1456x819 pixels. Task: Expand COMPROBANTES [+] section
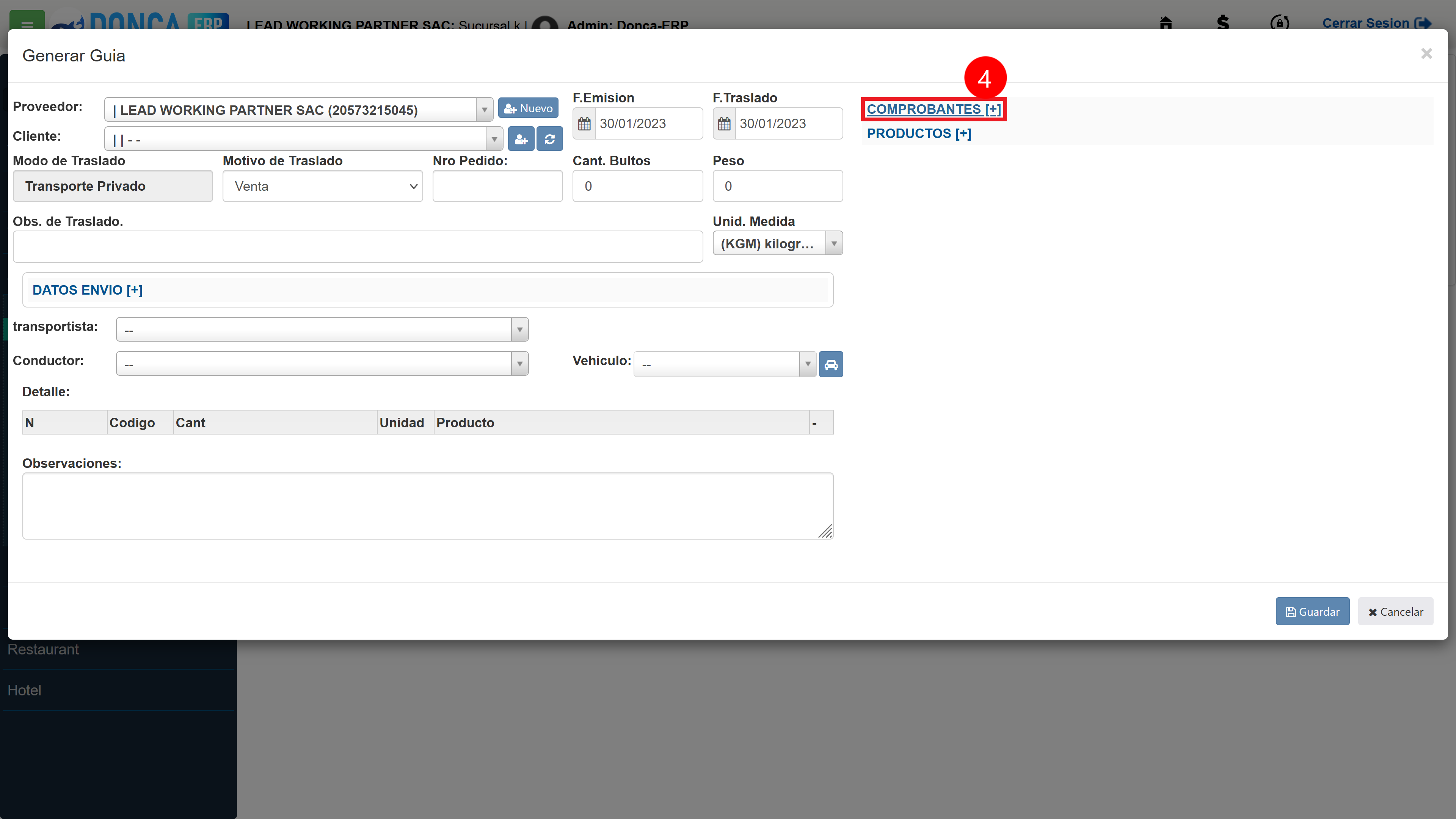pos(934,109)
